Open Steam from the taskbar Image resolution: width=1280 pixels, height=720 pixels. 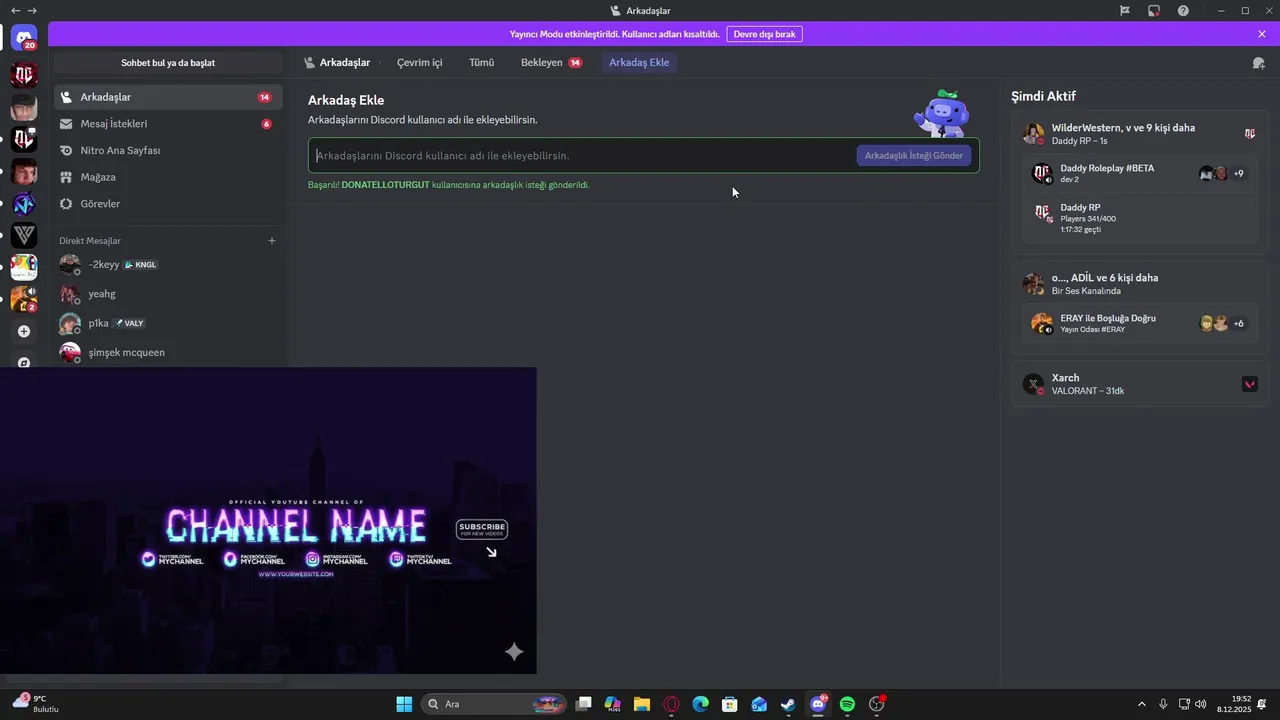(789, 704)
